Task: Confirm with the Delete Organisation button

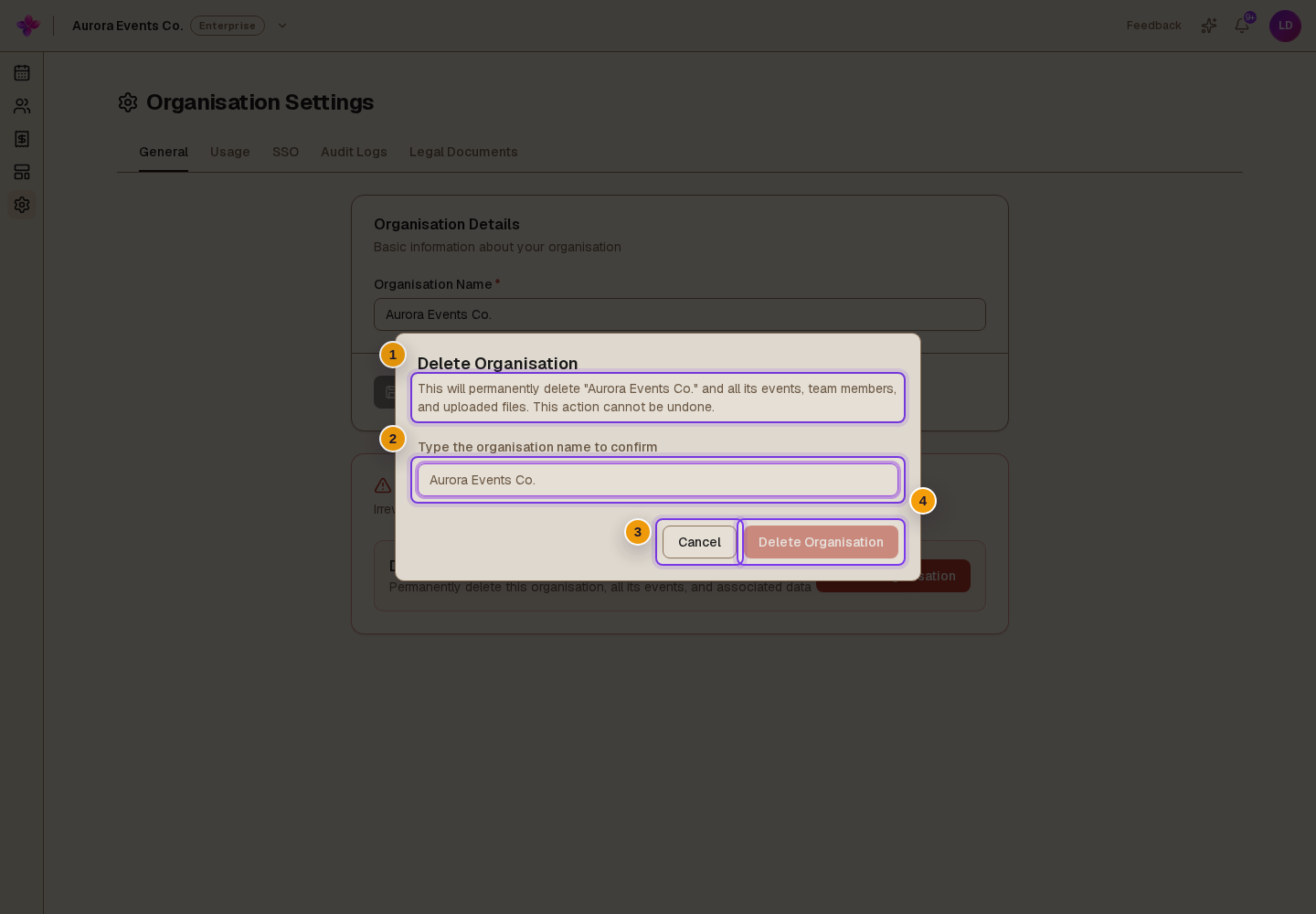Action: click(x=821, y=542)
